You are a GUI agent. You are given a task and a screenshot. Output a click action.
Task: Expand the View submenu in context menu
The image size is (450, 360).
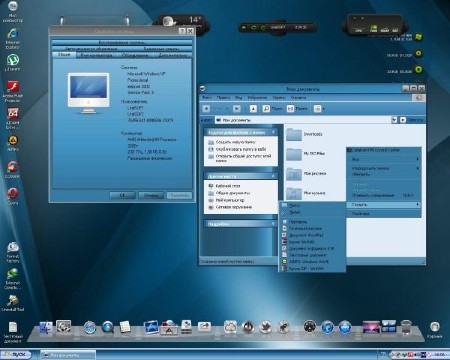click(384, 159)
